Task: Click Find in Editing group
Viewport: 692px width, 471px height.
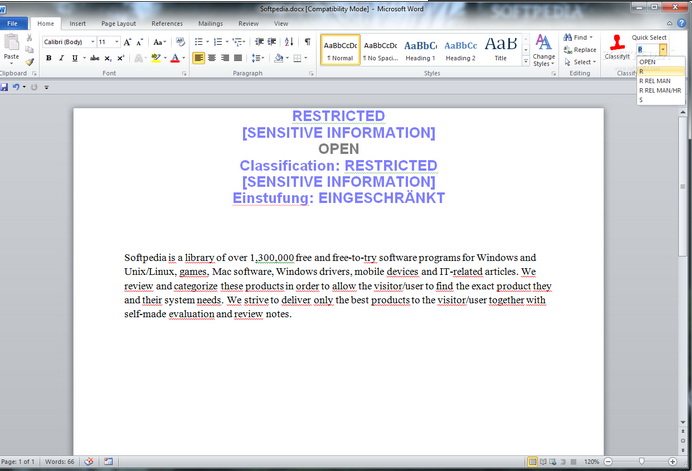Action: click(x=579, y=38)
